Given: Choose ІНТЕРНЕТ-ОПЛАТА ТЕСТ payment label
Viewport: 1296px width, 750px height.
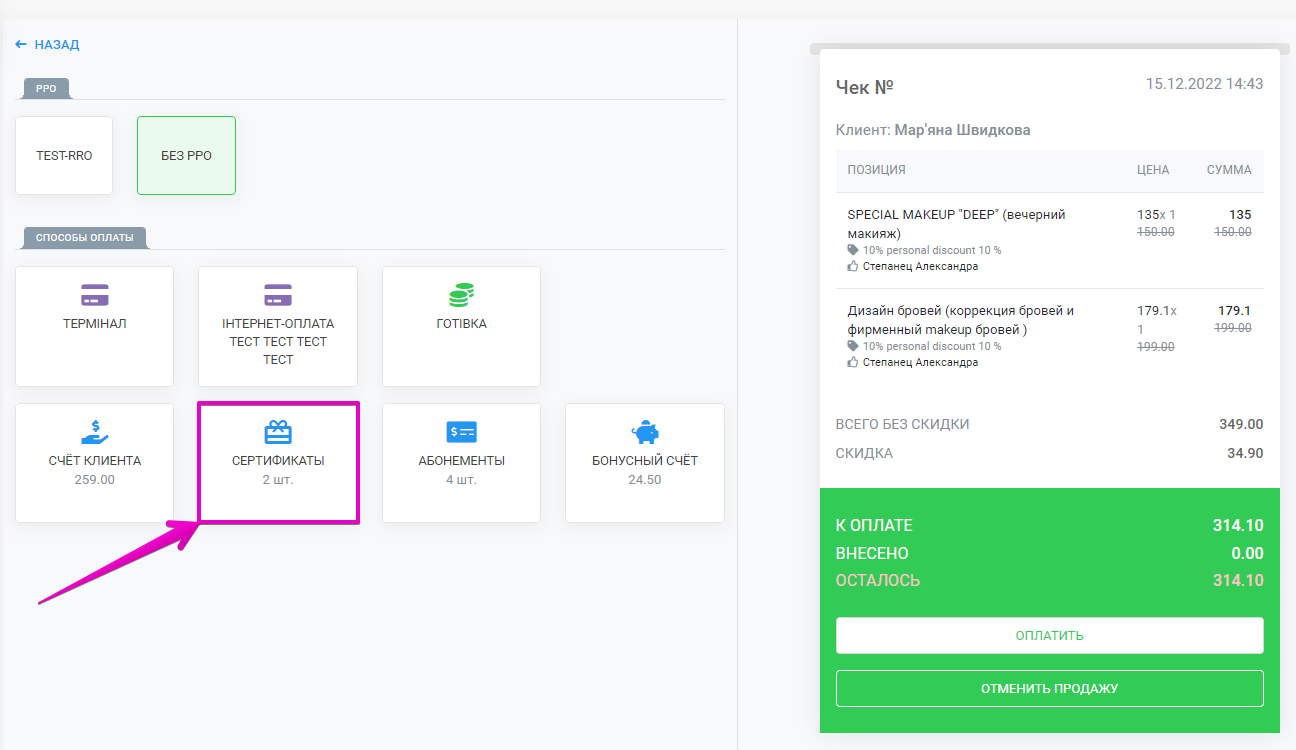Looking at the screenshot, I should [x=278, y=342].
